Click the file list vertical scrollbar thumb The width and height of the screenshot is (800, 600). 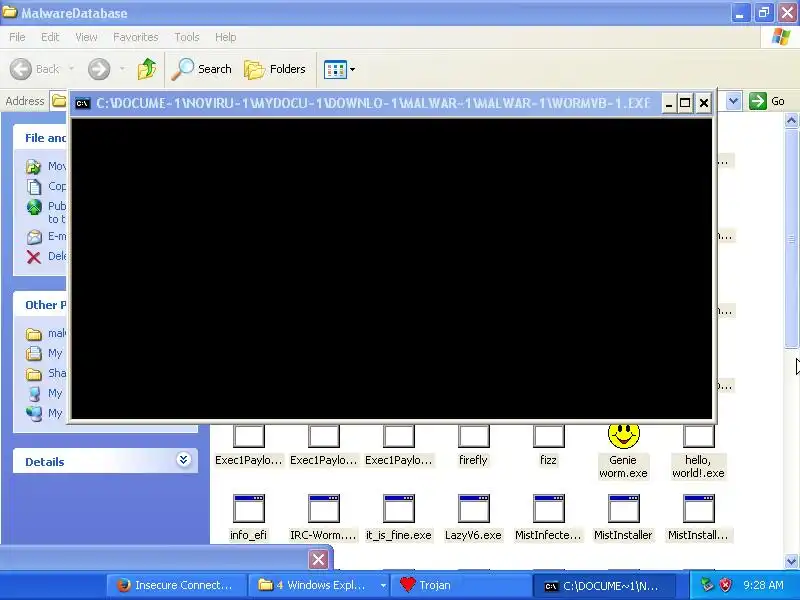click(x=791, y=238)
